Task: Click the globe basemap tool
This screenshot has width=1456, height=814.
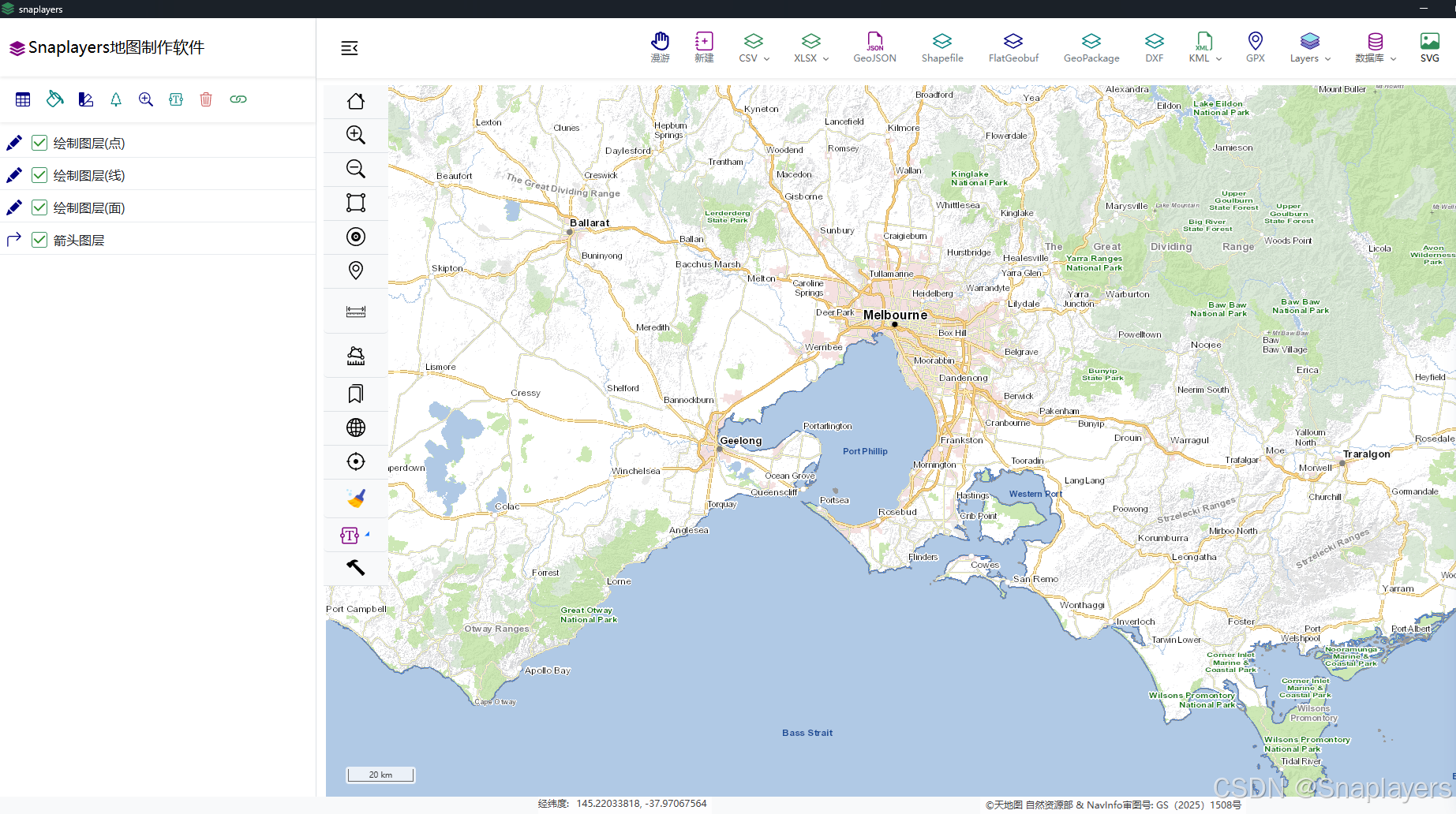Action: [356, 428]
